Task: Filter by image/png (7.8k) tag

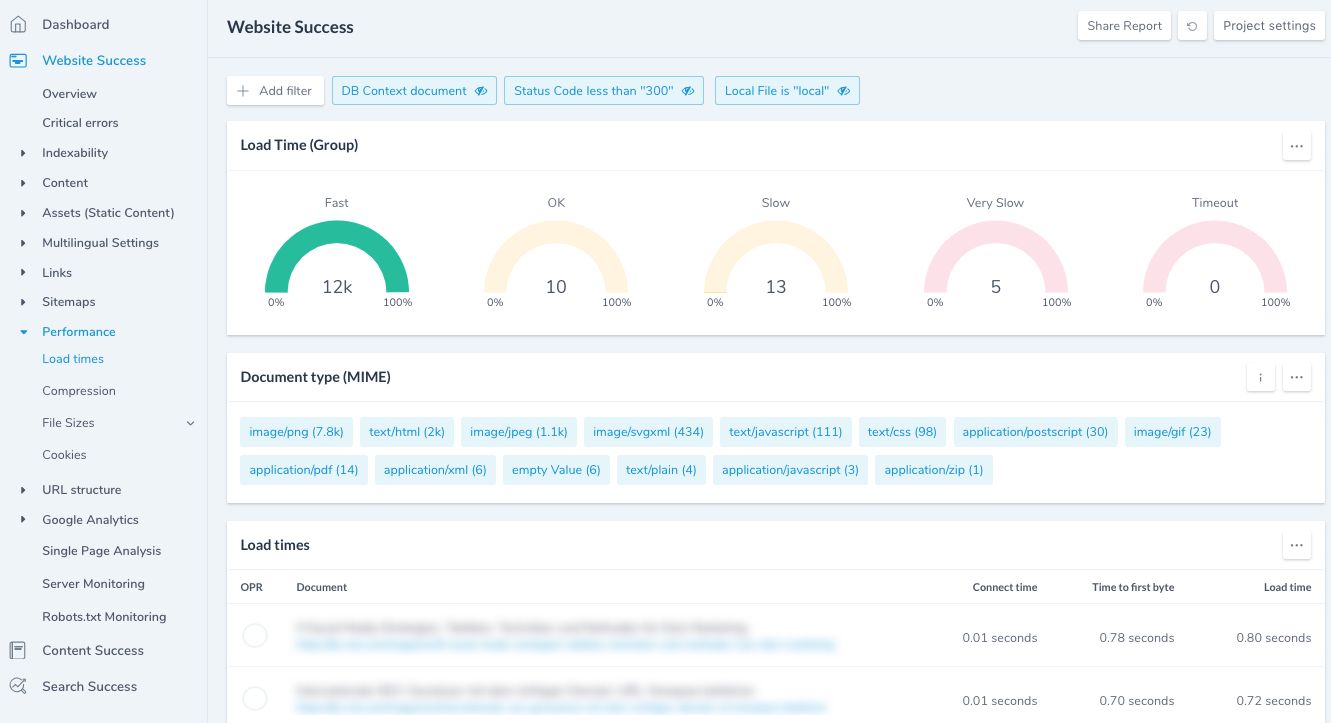Action: (x=296, y=432)
